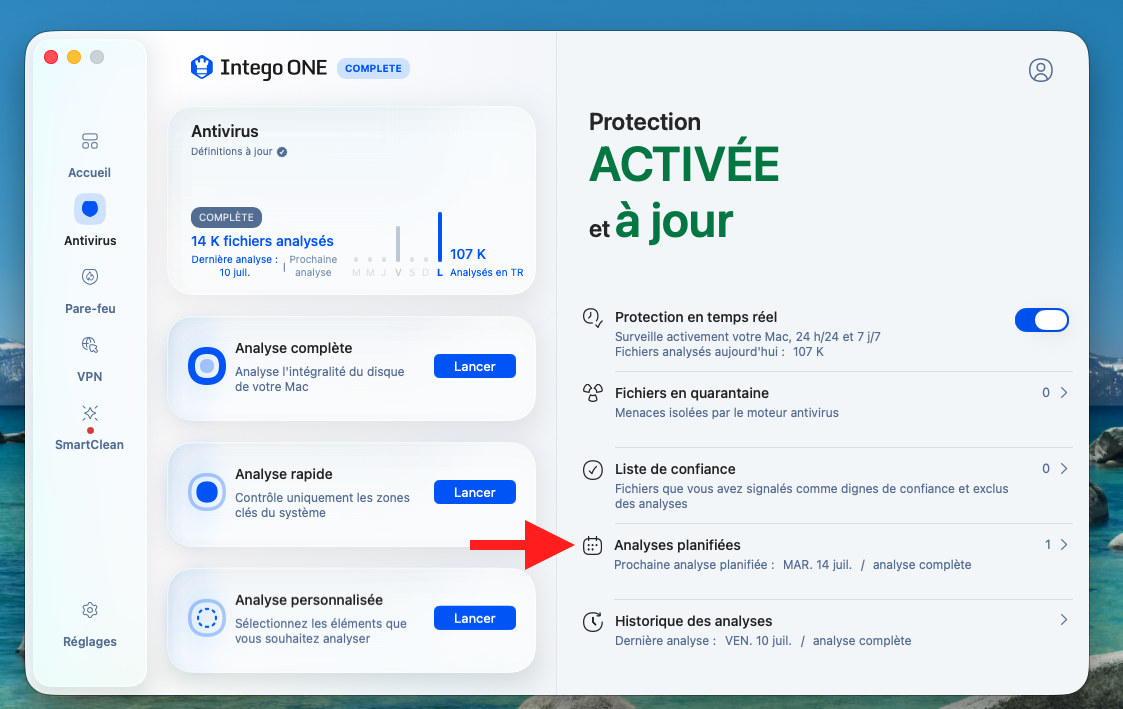Image resolution: width=1123 pixels, height=709 pixels.
Task: Click scheduled analyses count '1' value
Action: (1048, 544)
